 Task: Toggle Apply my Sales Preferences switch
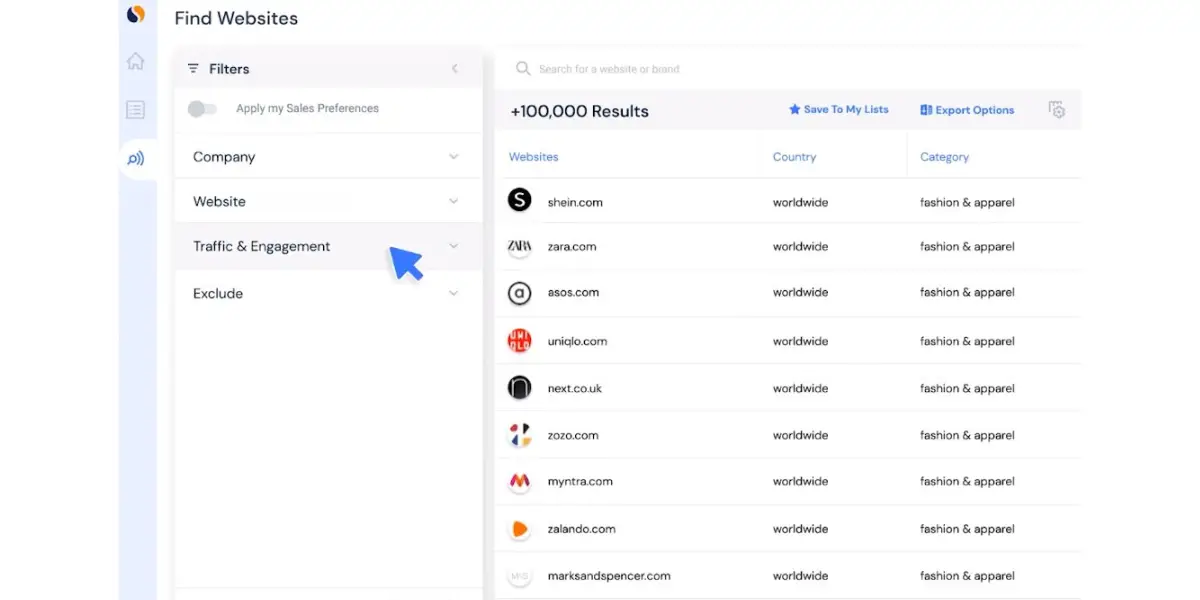[202, 109]
